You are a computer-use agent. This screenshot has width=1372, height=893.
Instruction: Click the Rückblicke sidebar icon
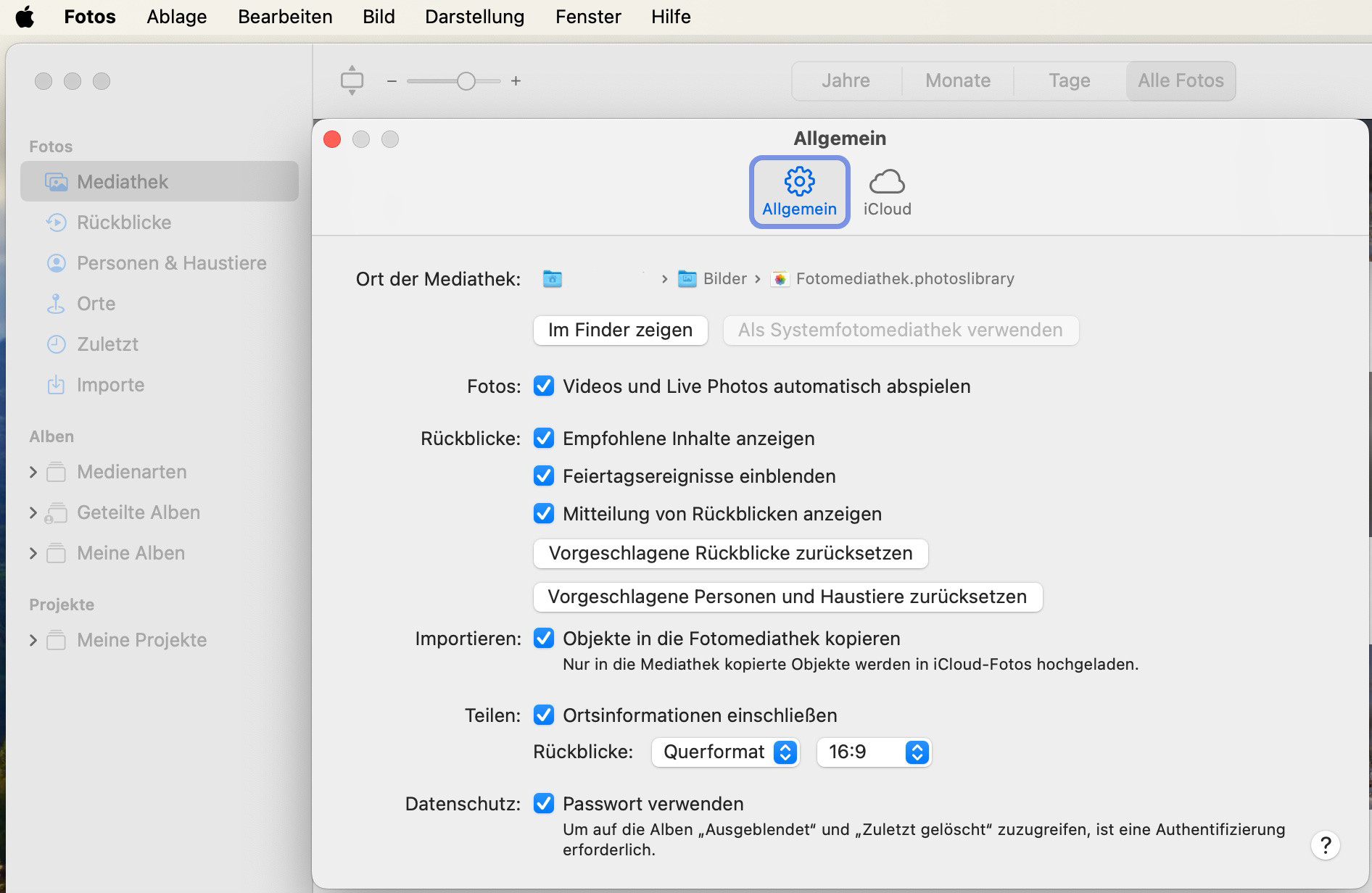point(56,223)
